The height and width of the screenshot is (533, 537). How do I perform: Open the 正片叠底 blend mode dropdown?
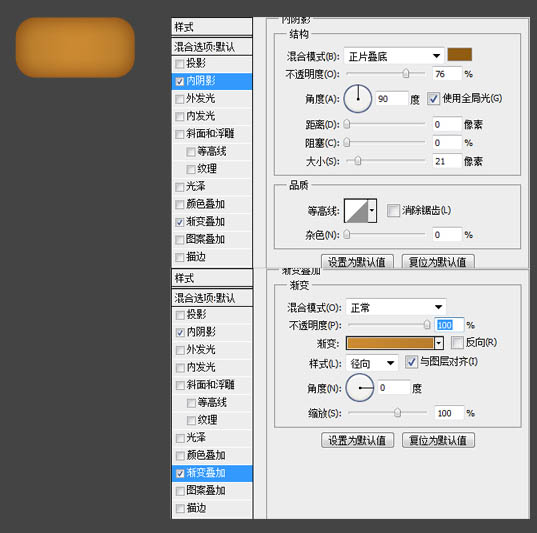[x=394, y=56]
